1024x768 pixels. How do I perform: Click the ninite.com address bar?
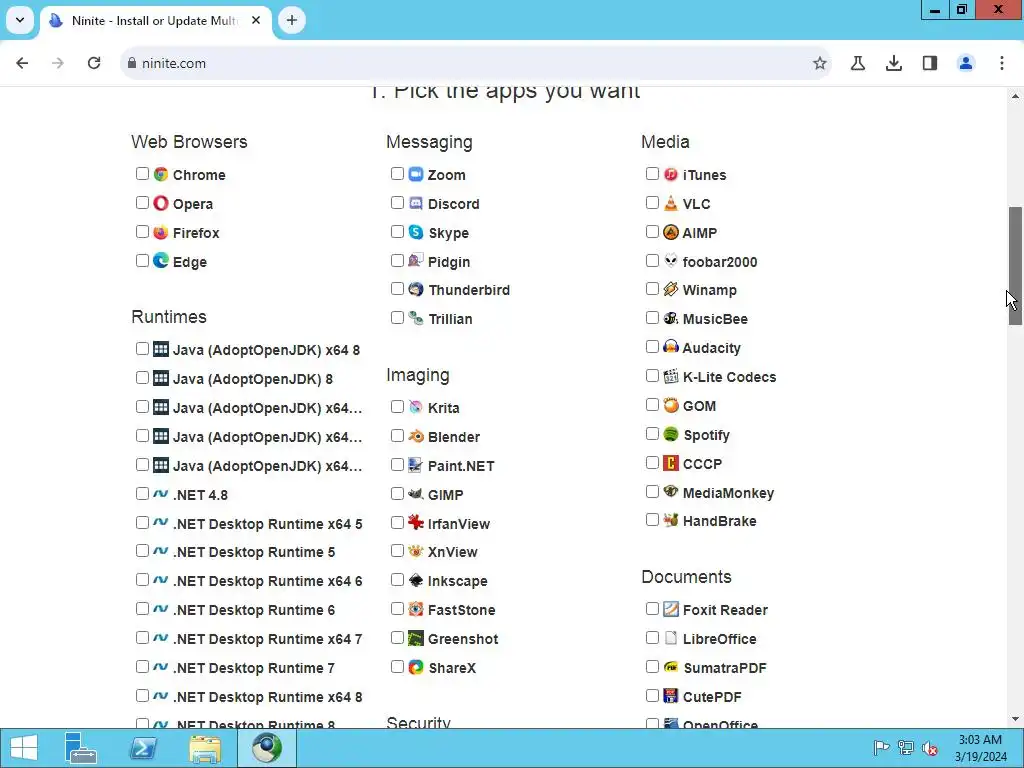[475, 63]
